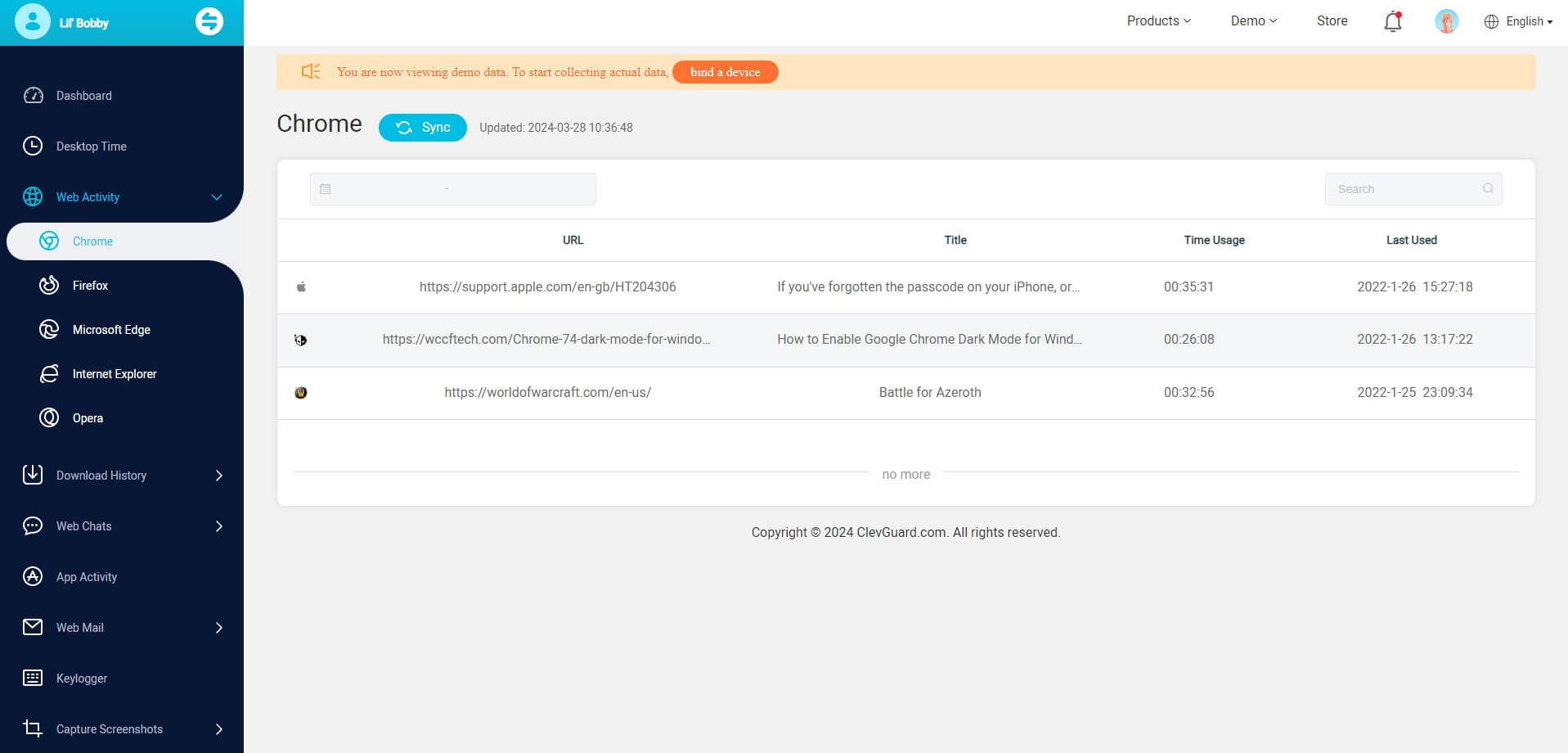Image resolution: width=1568 pixels, height=753 pixels.
Task: Expand the Capture Screenshots arrow
Action: tap(218, 729)
